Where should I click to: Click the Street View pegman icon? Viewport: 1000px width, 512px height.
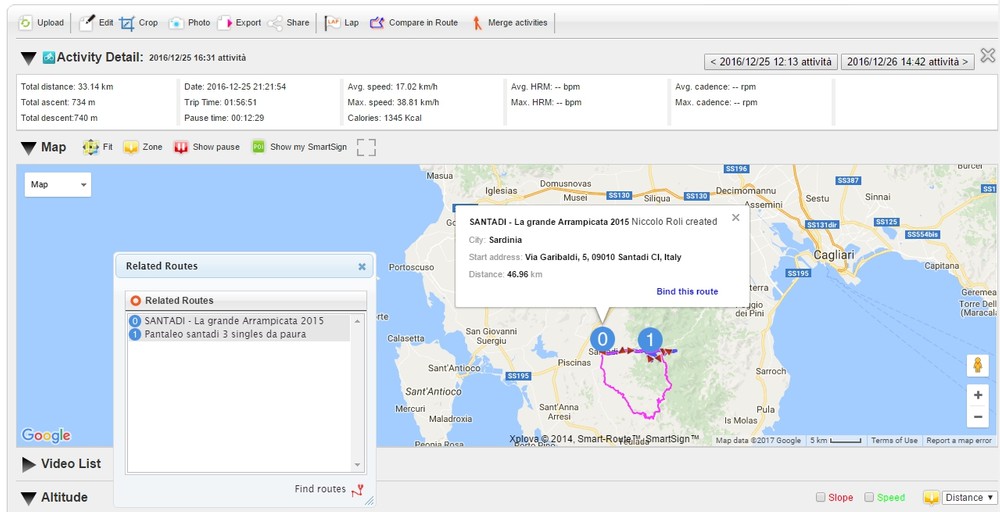977,366
